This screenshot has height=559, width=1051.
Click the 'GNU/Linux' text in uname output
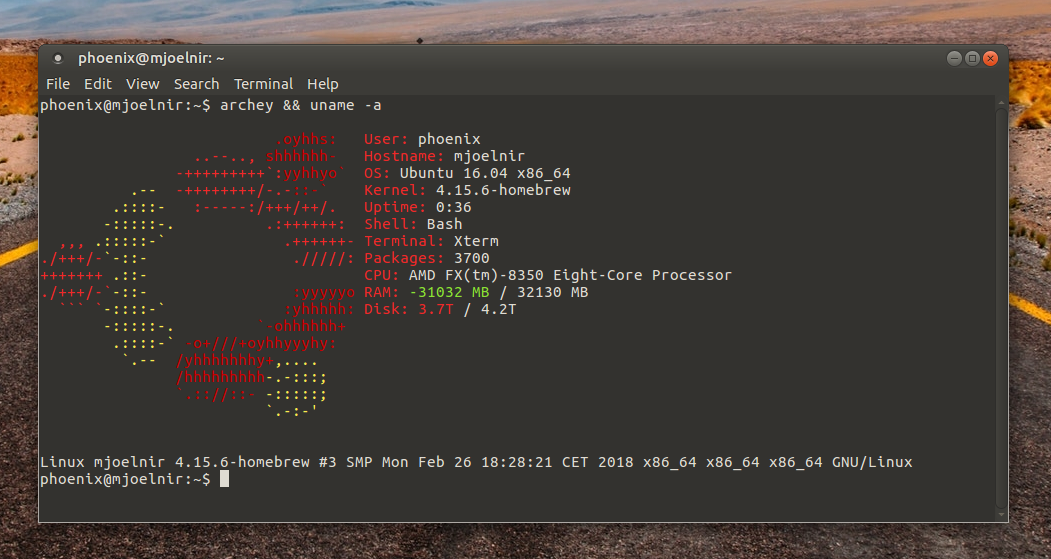872,462
